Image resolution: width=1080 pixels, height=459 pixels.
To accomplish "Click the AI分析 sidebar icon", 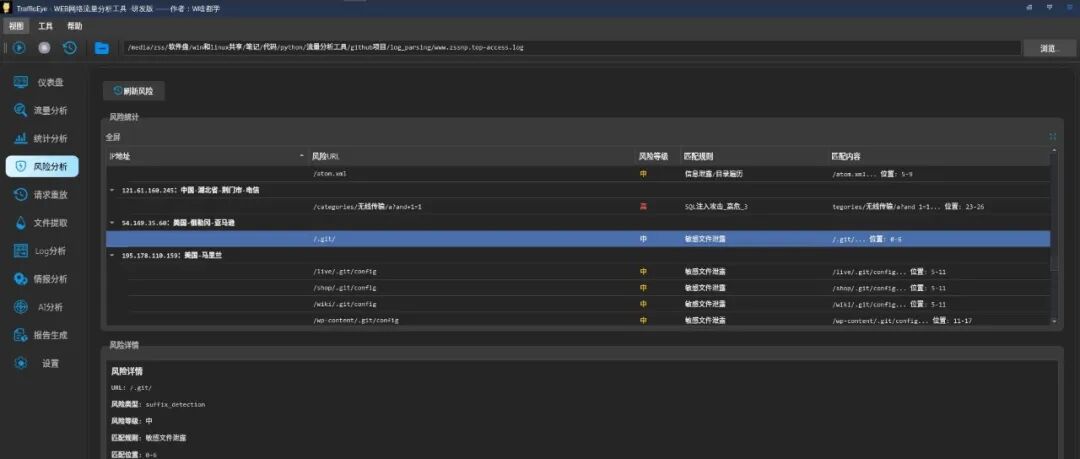I will point(21,307).
